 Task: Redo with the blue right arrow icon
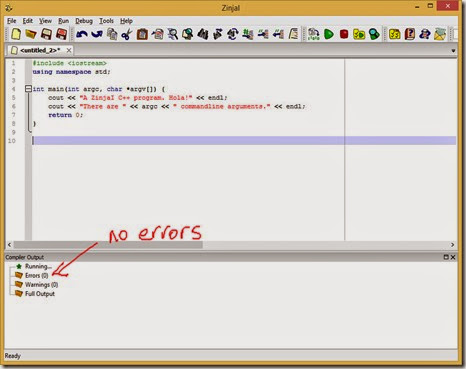click(97, 34)
